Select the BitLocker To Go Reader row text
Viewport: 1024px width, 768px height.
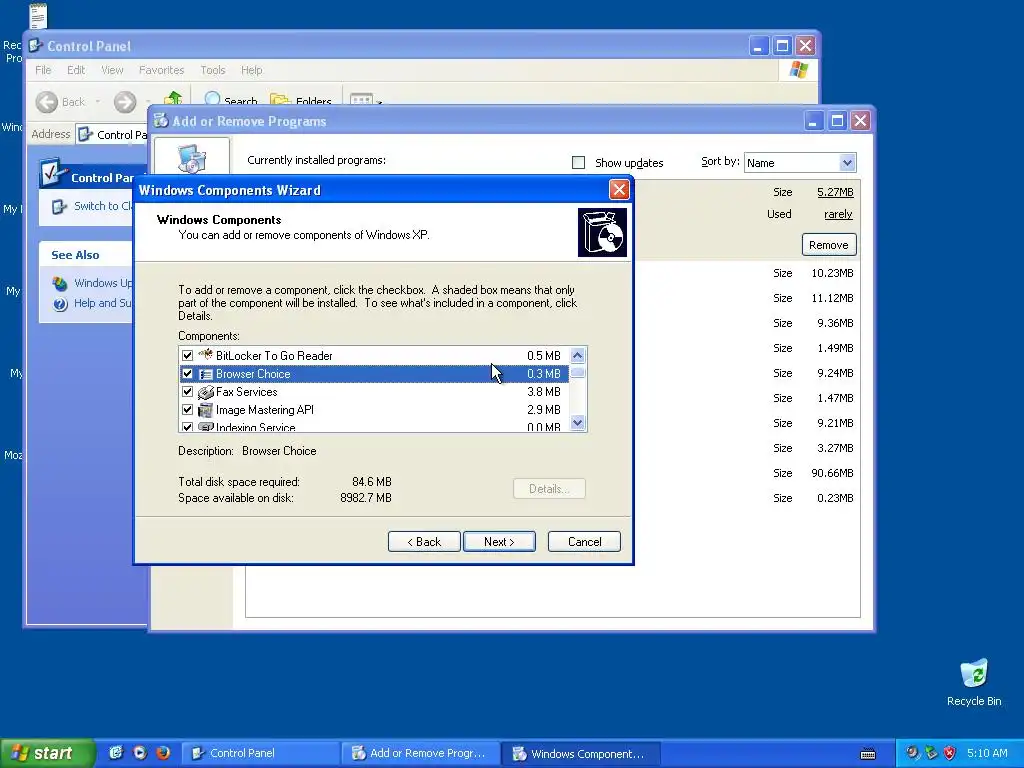[x=274, y=355]
